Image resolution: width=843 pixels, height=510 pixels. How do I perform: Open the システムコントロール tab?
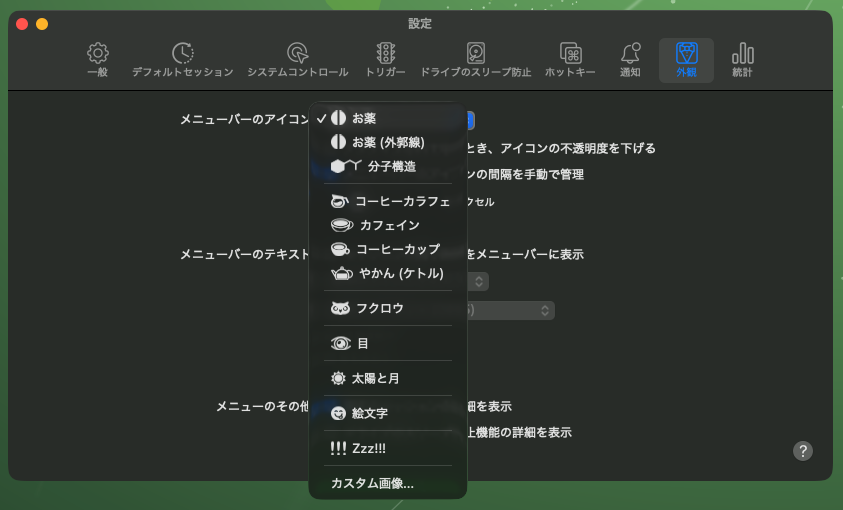[x=297, y=60]
